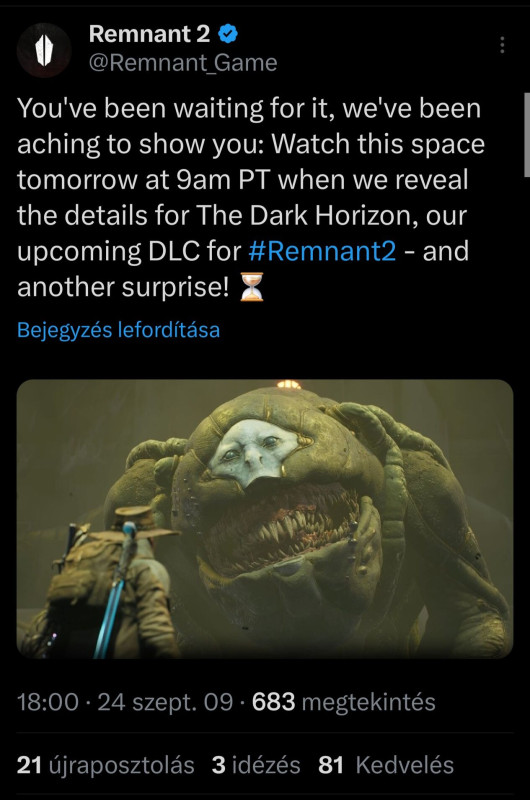Click the vertical scrollbar at right edge
530x800 pixels.
pos(527,135)
